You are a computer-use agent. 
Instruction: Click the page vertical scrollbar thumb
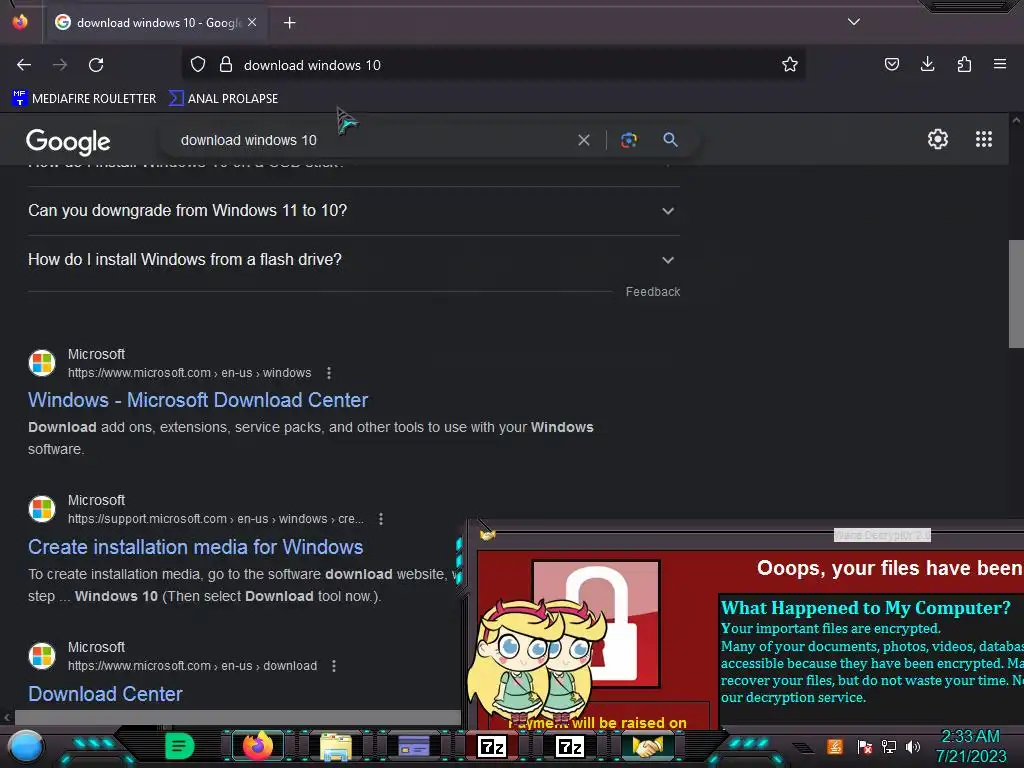(x=1016, y=294)
